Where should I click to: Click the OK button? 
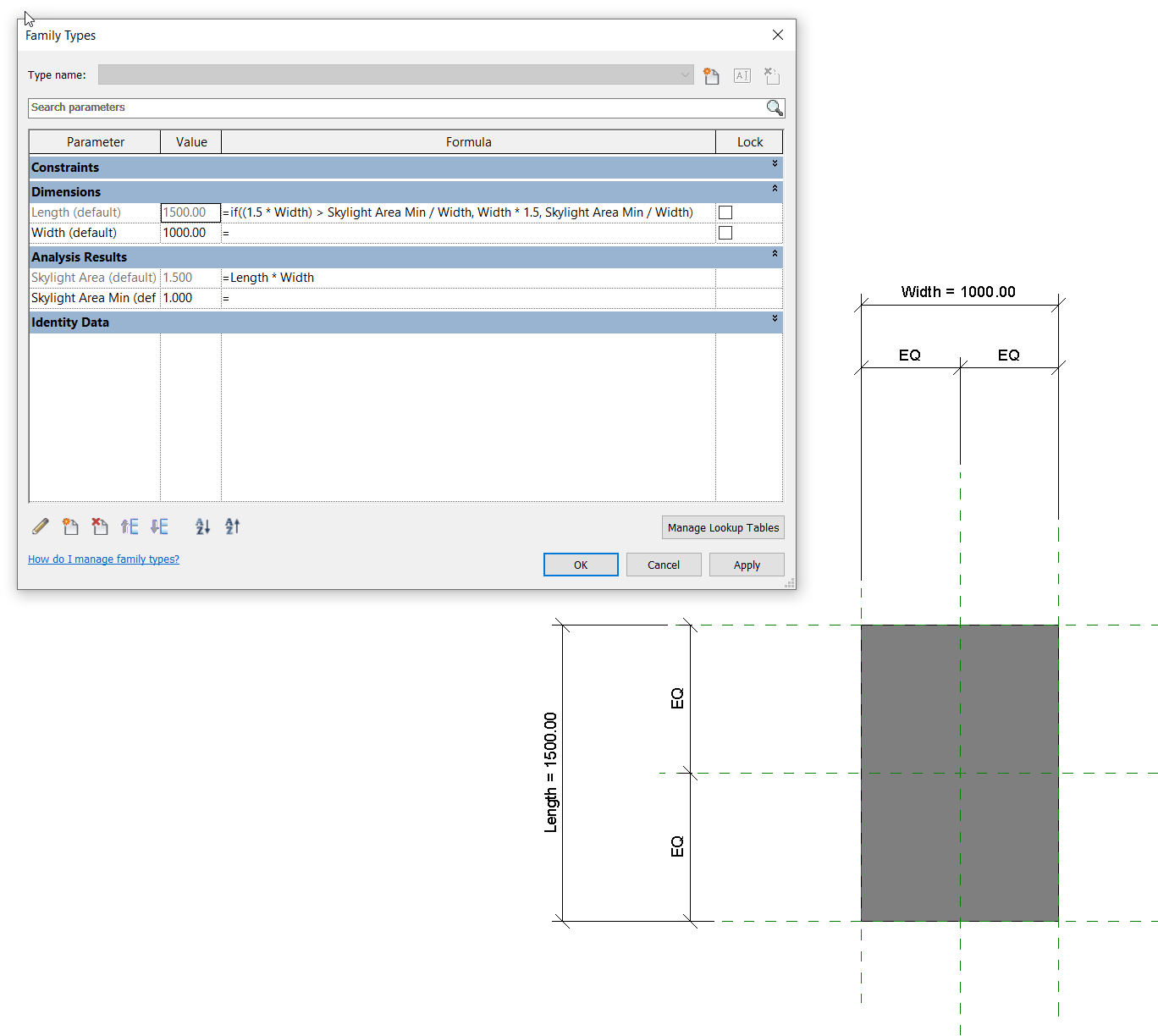click(581, 565)
